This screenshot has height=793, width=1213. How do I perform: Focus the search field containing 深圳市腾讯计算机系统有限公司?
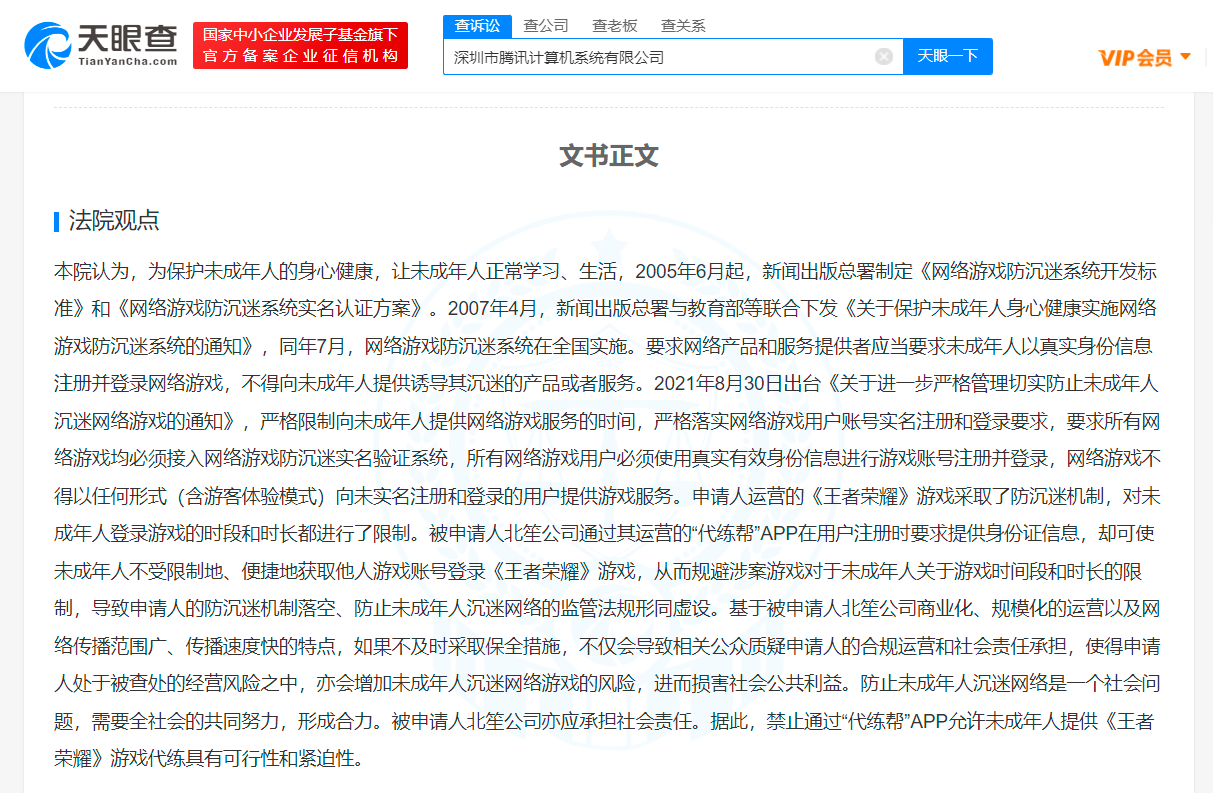[660, 57]
